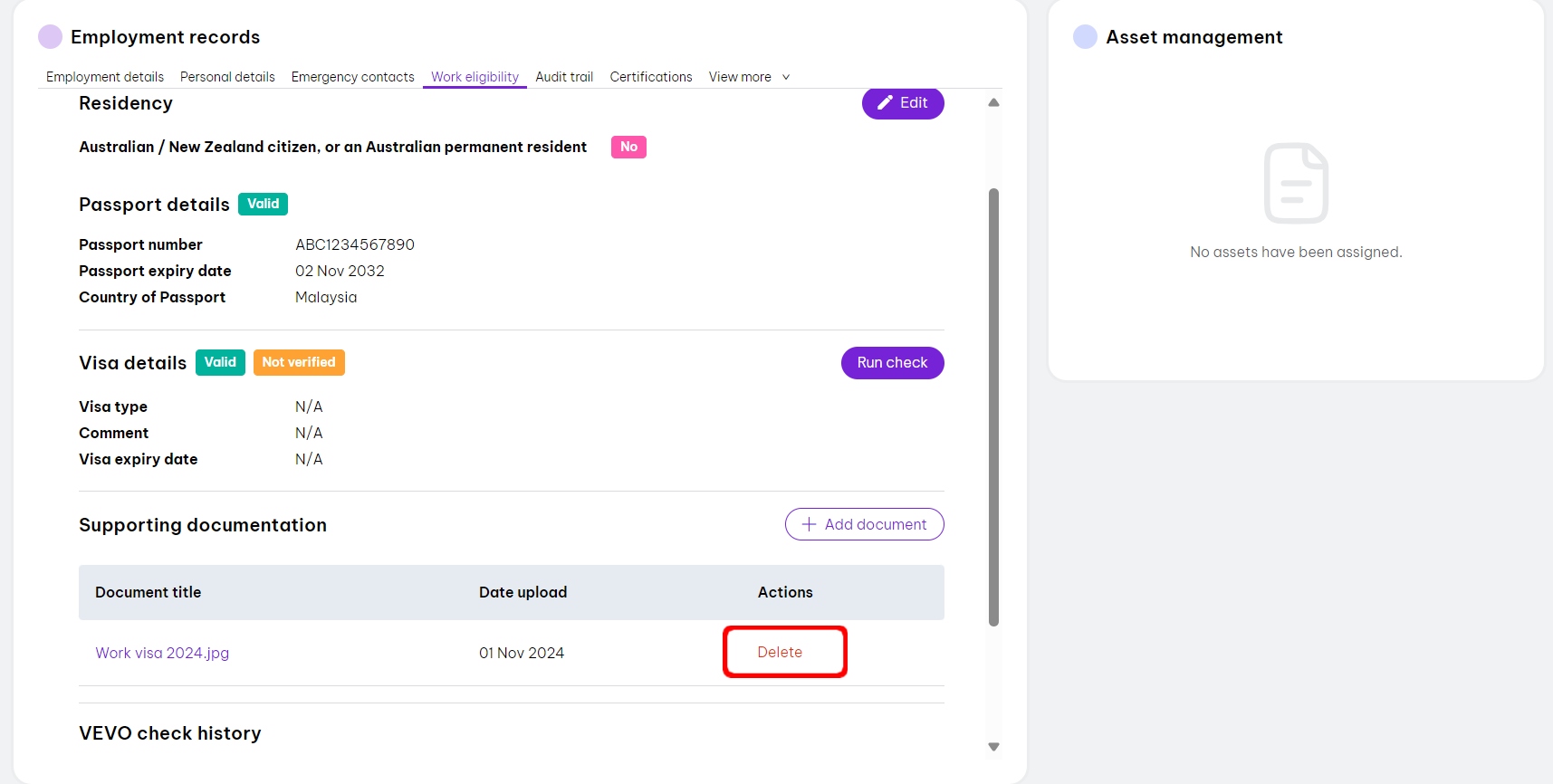
Task: Open the Employment details tab
Action: [x=105, y=77]
